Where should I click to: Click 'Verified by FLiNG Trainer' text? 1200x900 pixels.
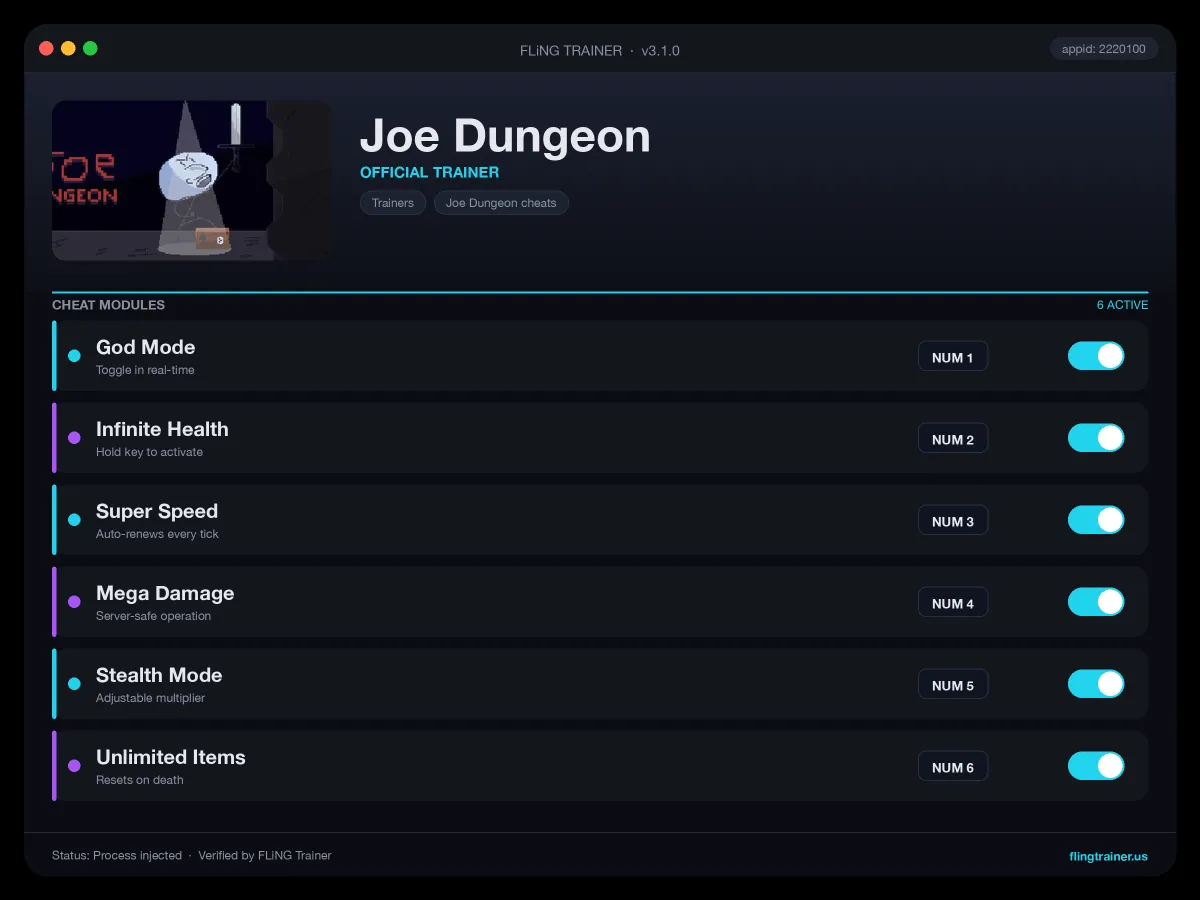265,856
